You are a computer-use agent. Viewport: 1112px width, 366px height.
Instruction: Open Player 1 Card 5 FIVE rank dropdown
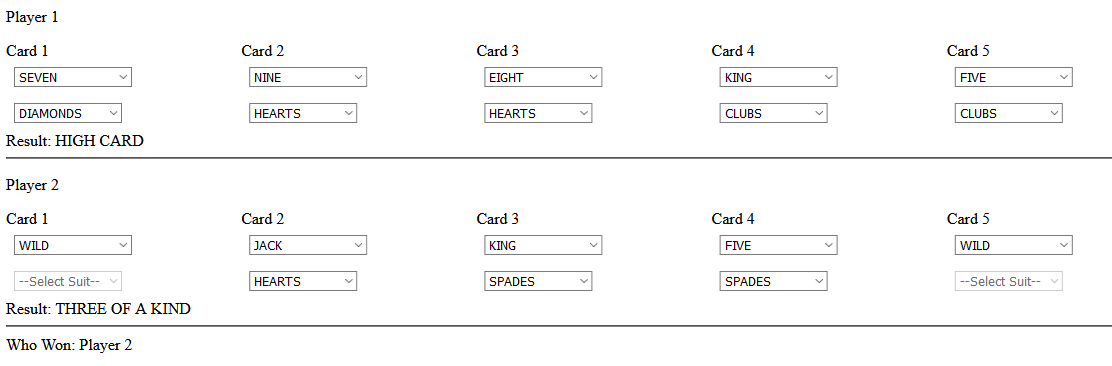1013,77
